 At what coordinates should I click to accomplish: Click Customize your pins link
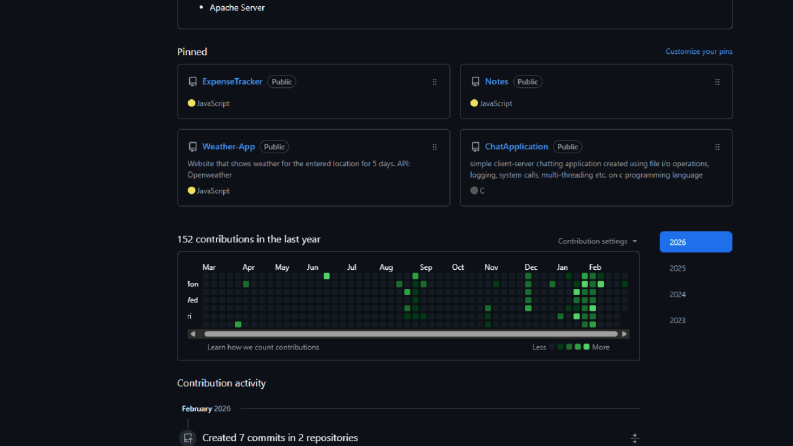[698, 52]
